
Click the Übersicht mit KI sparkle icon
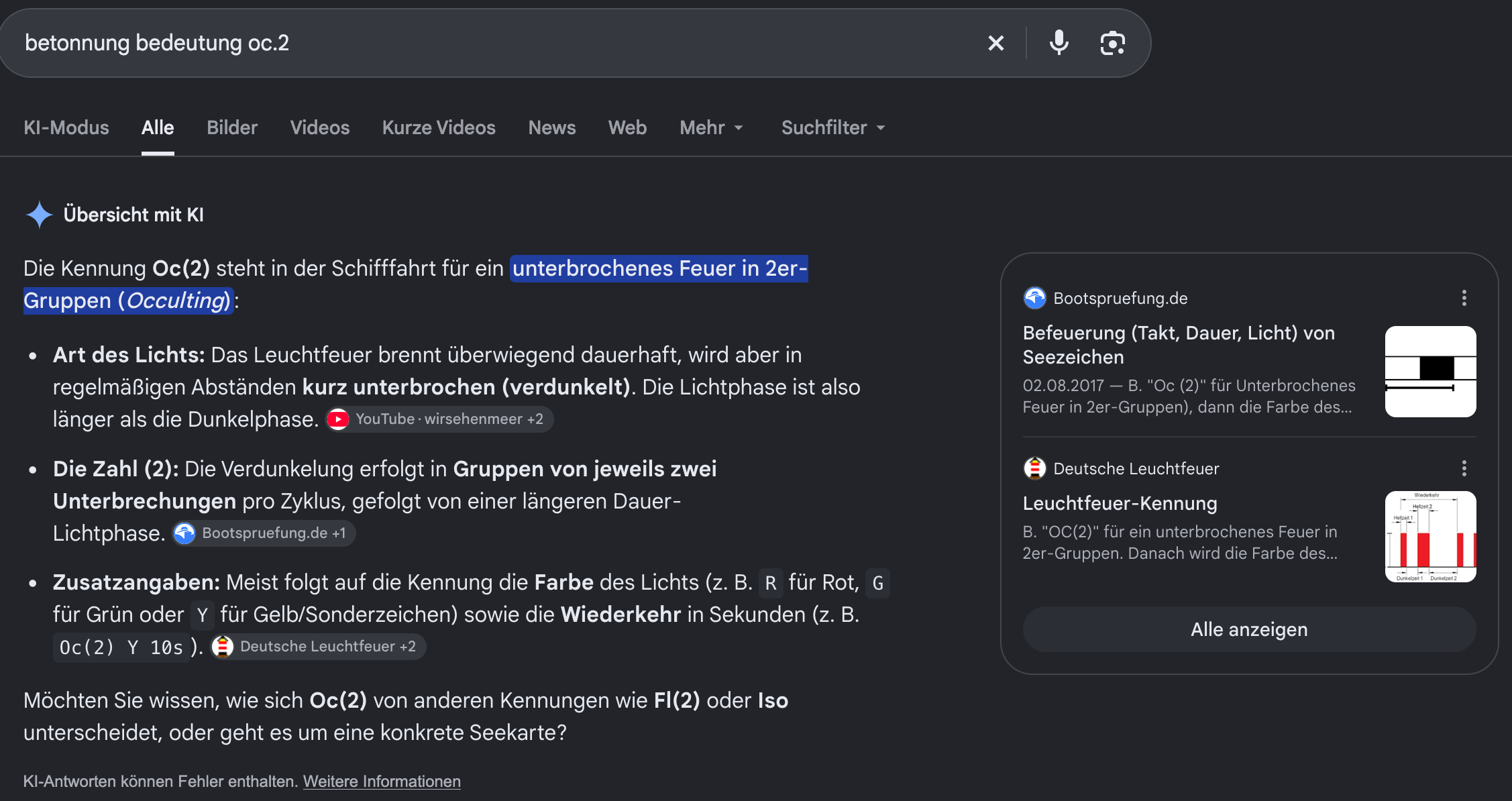click(40, 215)
